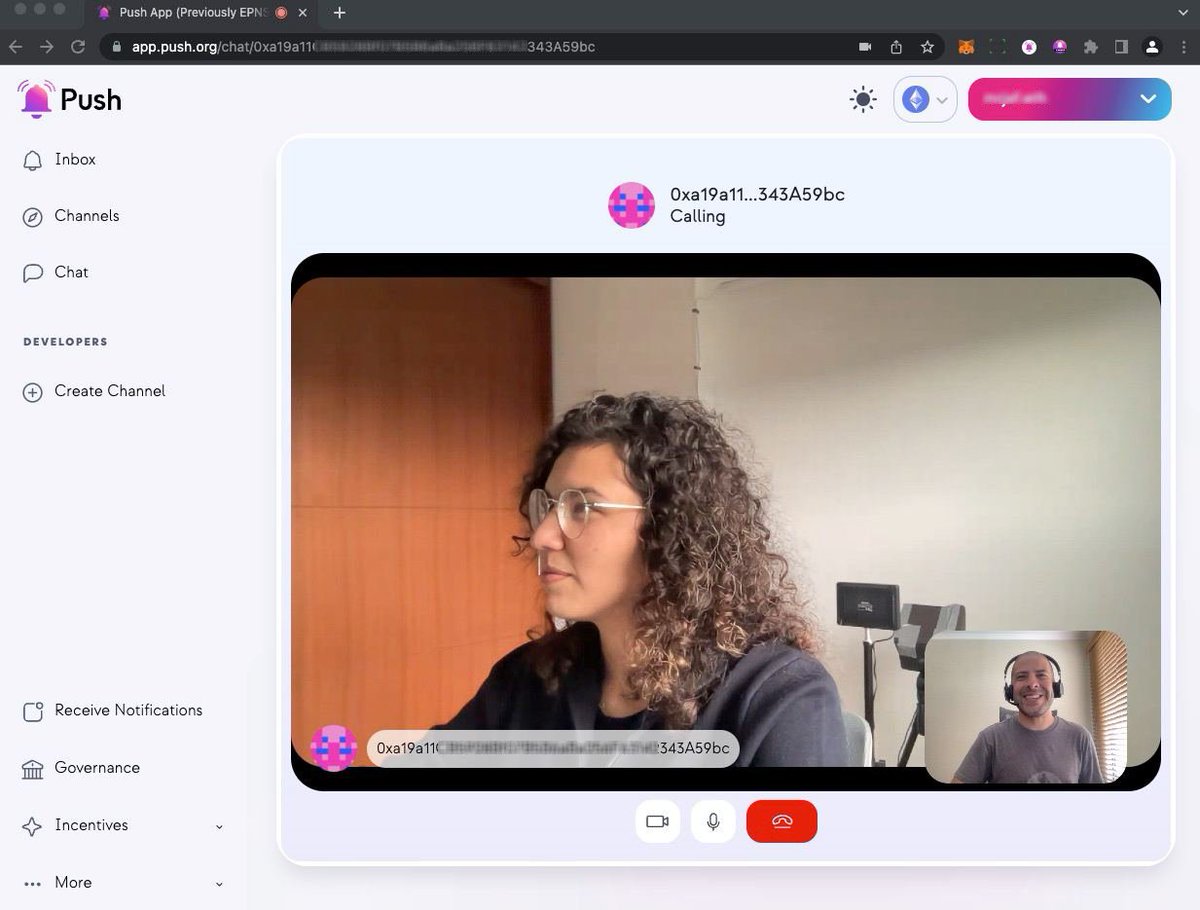Click the address label inside the video
1200x910 pixels.
(553, 748)
